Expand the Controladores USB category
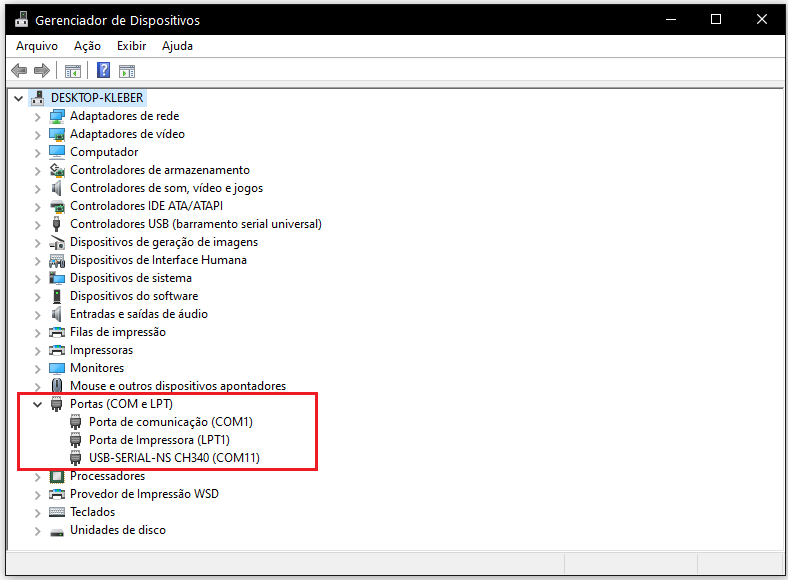The image size is (788, 580). (38, 225)
